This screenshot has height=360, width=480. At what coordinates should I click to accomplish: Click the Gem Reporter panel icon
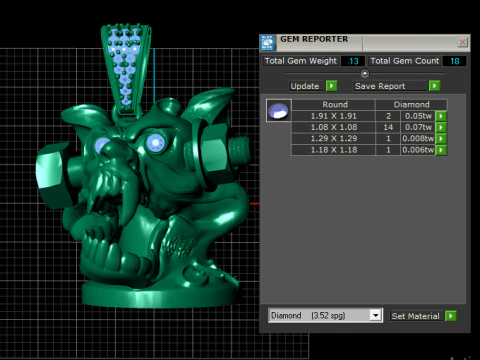[267, 43]
